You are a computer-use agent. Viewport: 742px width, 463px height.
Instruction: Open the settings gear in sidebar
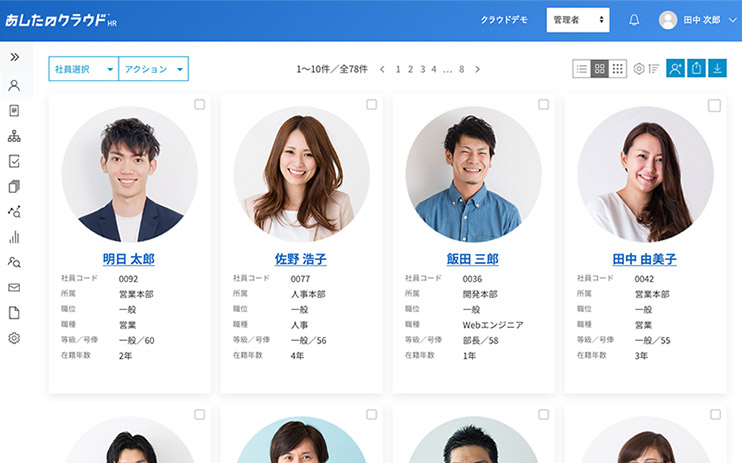[14, 338]
